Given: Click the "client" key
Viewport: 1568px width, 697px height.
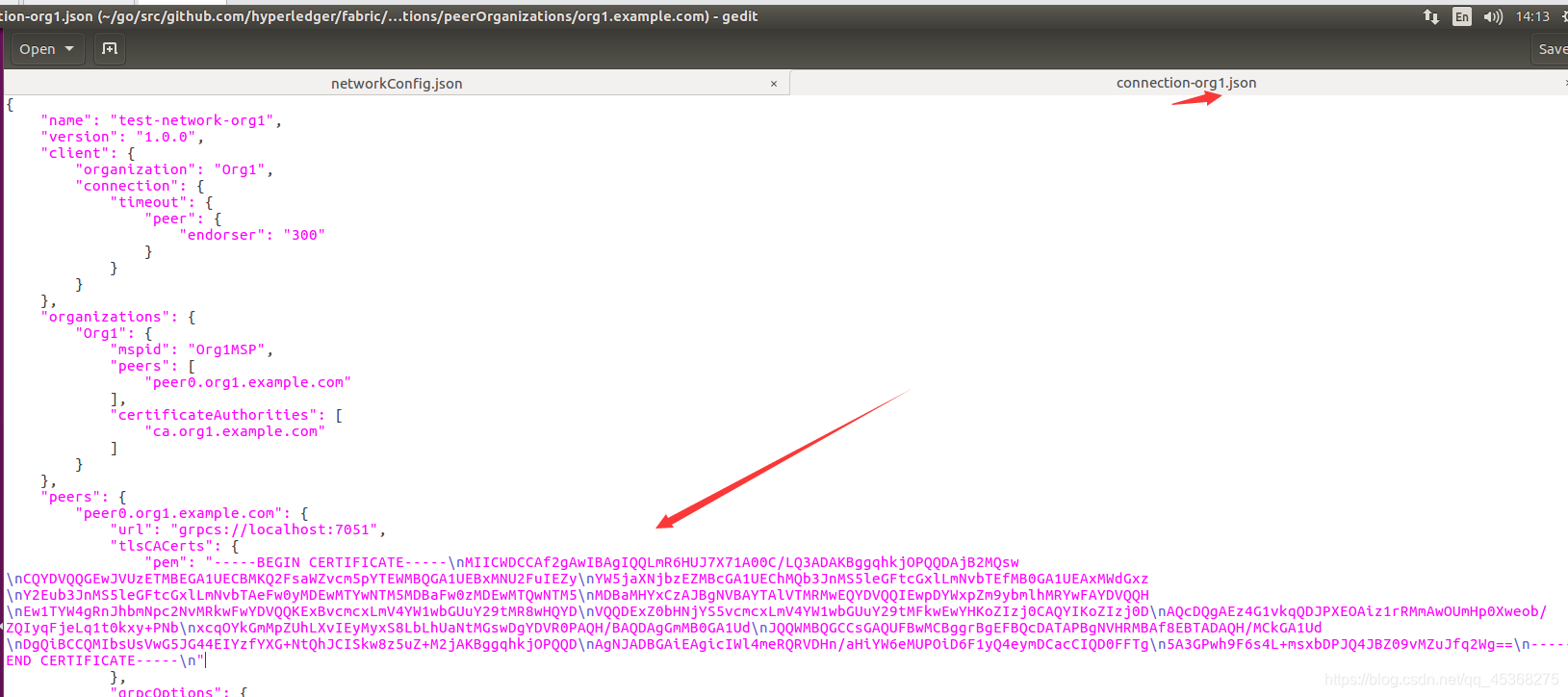Looking at the screenshot, I should (75, 153).
